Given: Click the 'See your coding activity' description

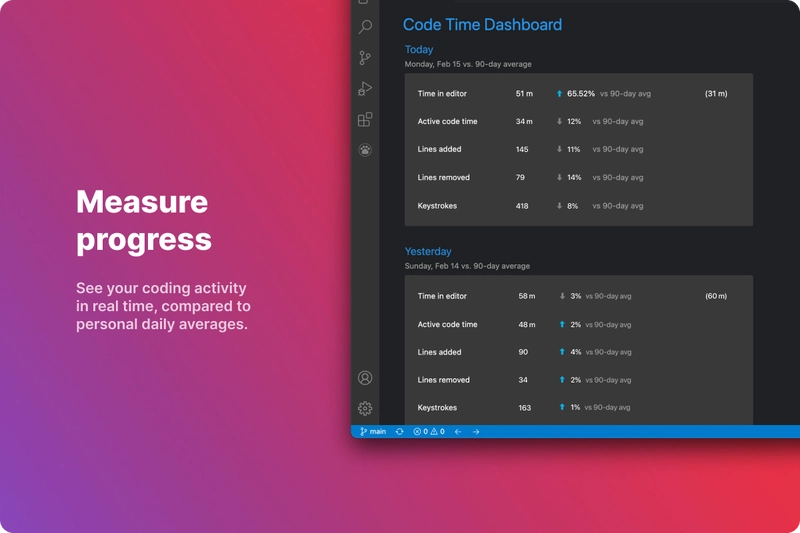Looking at the screenshot, I should click(x=163, y=306).
